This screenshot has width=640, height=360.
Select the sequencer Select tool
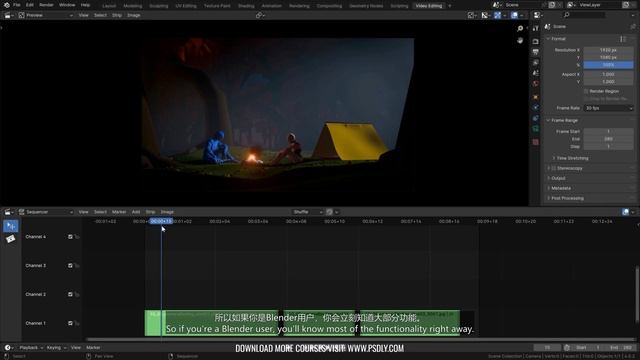[11, 226]
